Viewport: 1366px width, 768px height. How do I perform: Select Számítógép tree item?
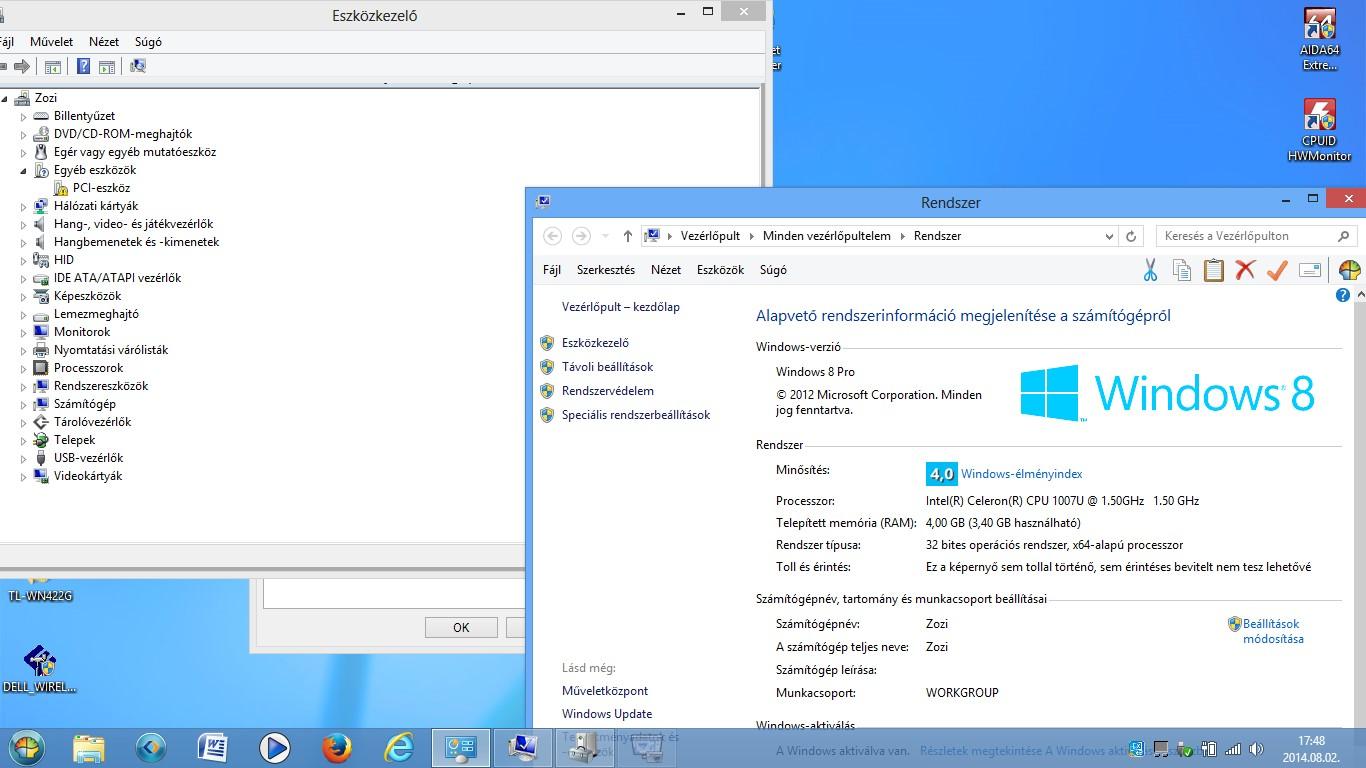click(x=85, y=404)
